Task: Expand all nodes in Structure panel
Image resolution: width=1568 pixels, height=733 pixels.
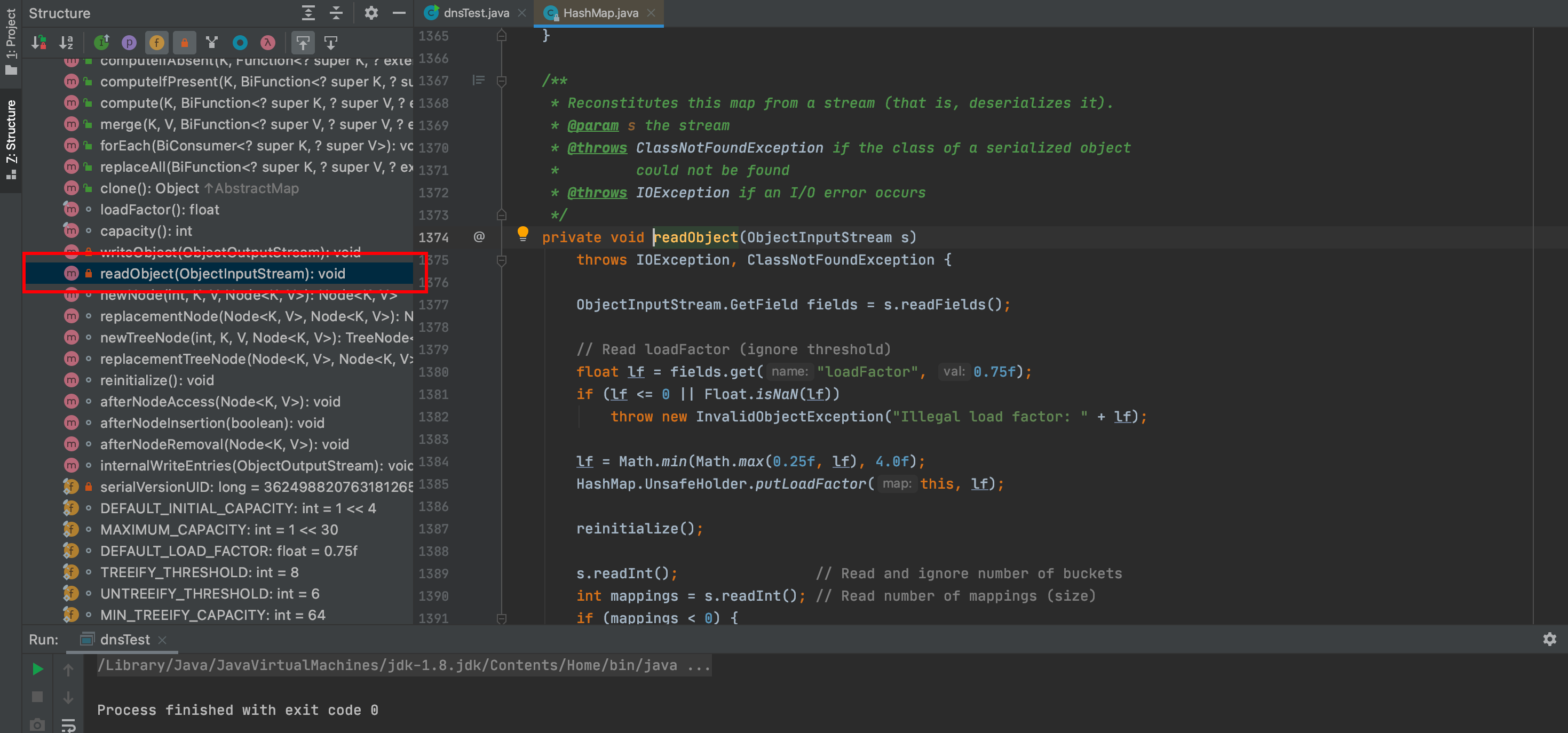Action: click(x=308, y=13)
